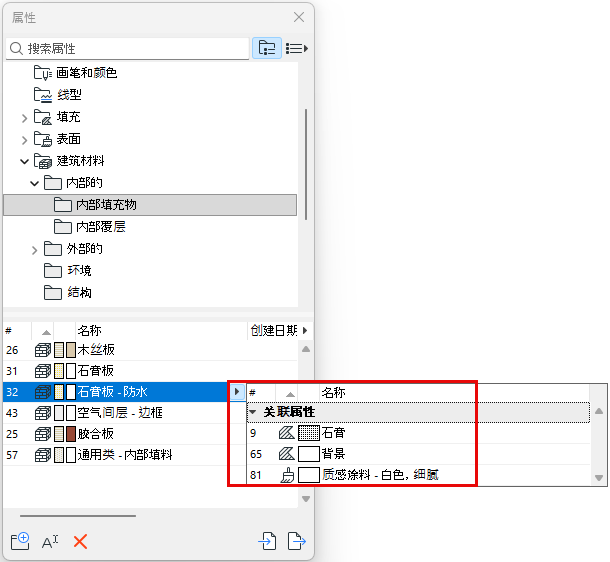Image resolution: width=610 pixels, height=562 pixels.
Task: Click the tan surface swatch of 木丝板
Action: 71,350
